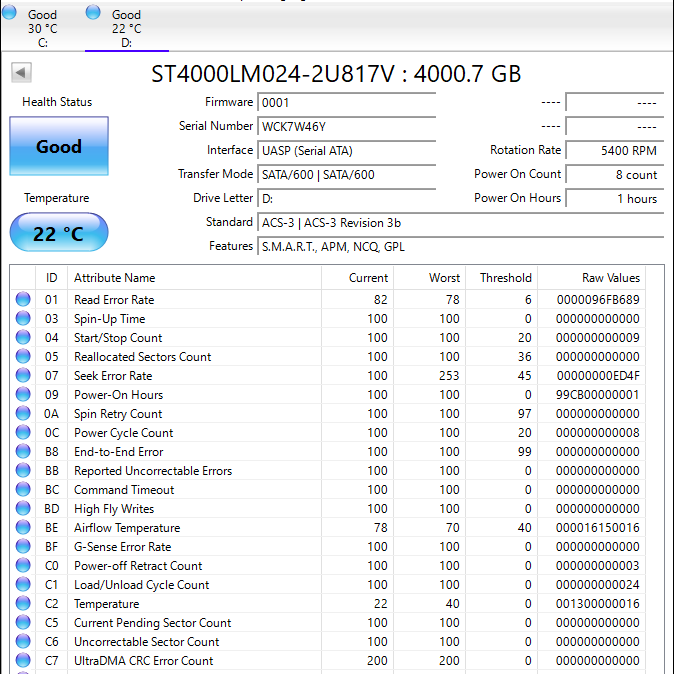Click status orb of G-Sense Error Rate row

[x=23, y=546]
